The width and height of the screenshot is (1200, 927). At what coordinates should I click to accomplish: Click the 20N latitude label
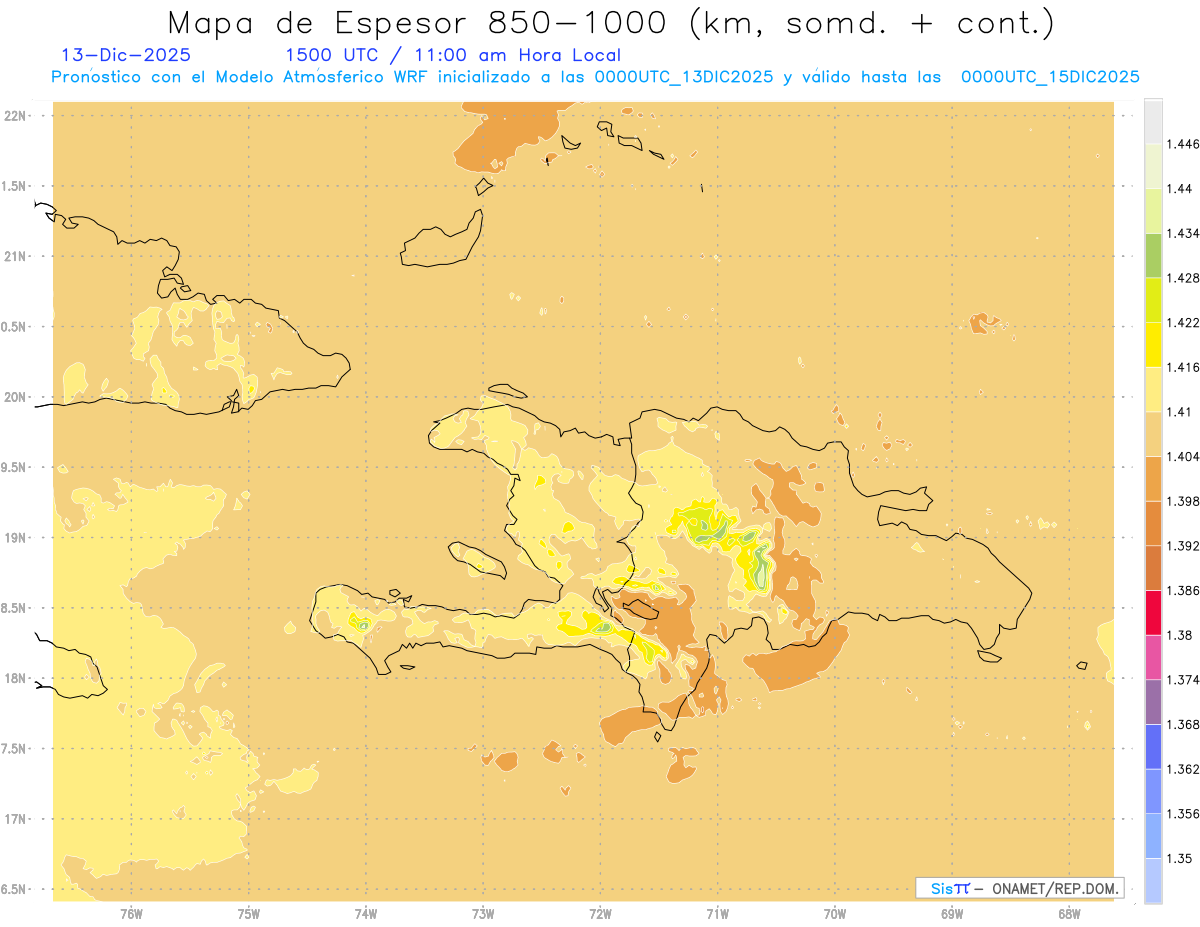[x=16, y=397]
